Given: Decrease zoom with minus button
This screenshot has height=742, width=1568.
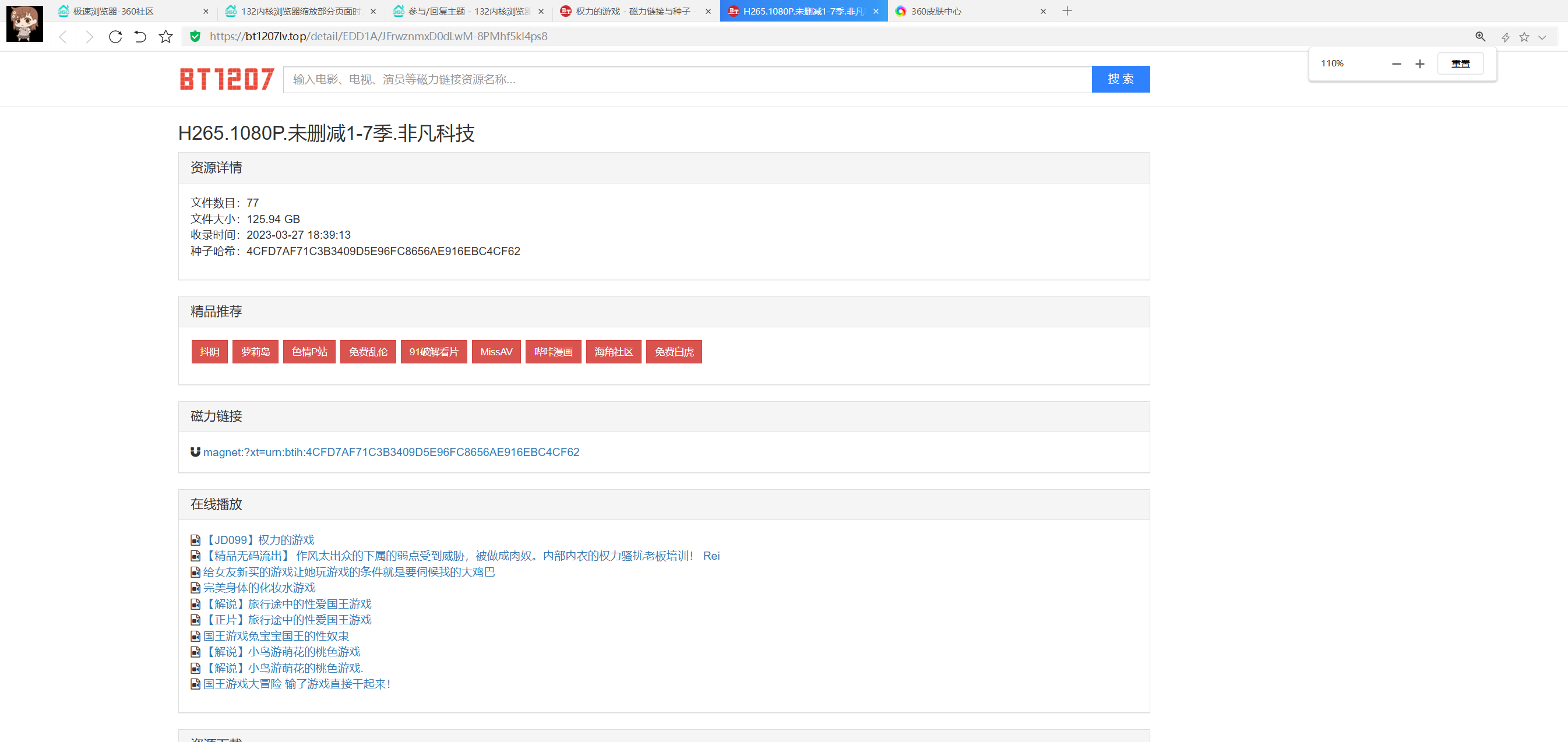Looking at the screenshot, I should 1396,64.
